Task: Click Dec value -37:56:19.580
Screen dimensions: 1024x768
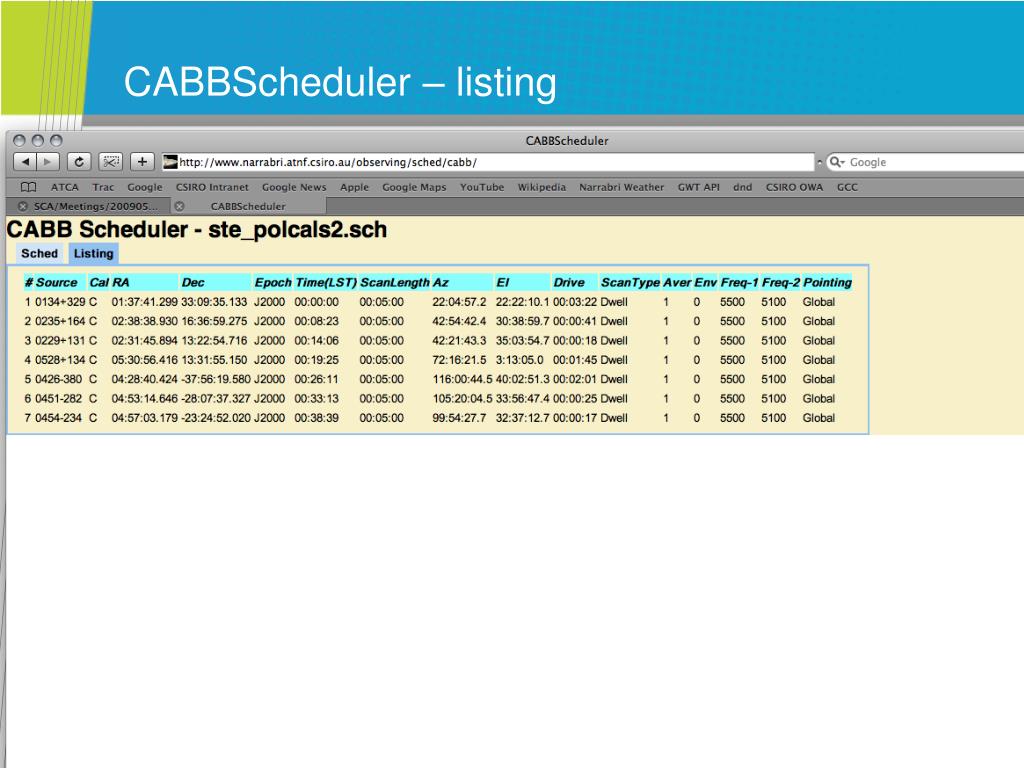Action: point(216,379)
